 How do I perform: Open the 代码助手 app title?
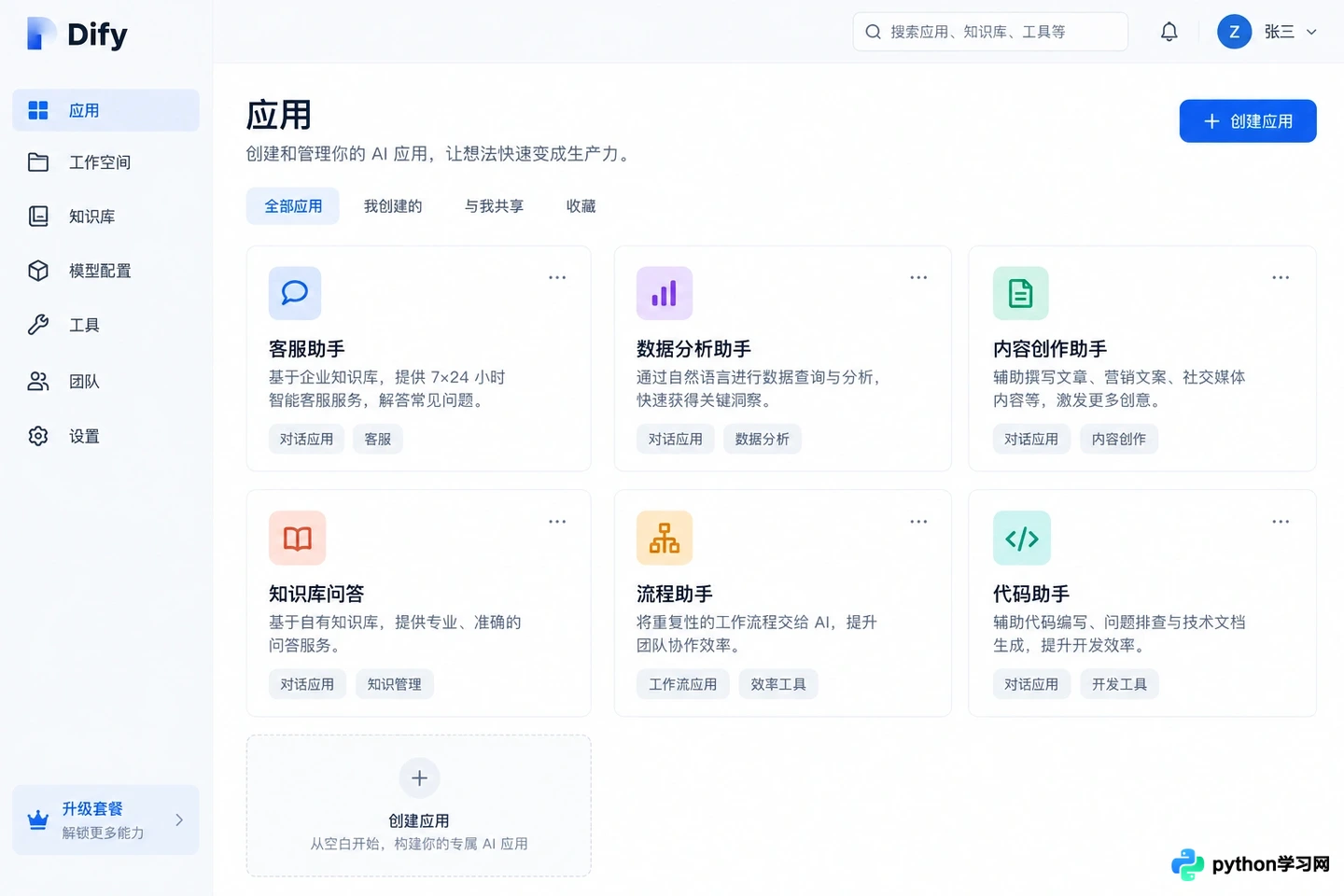coord(1031,594)
